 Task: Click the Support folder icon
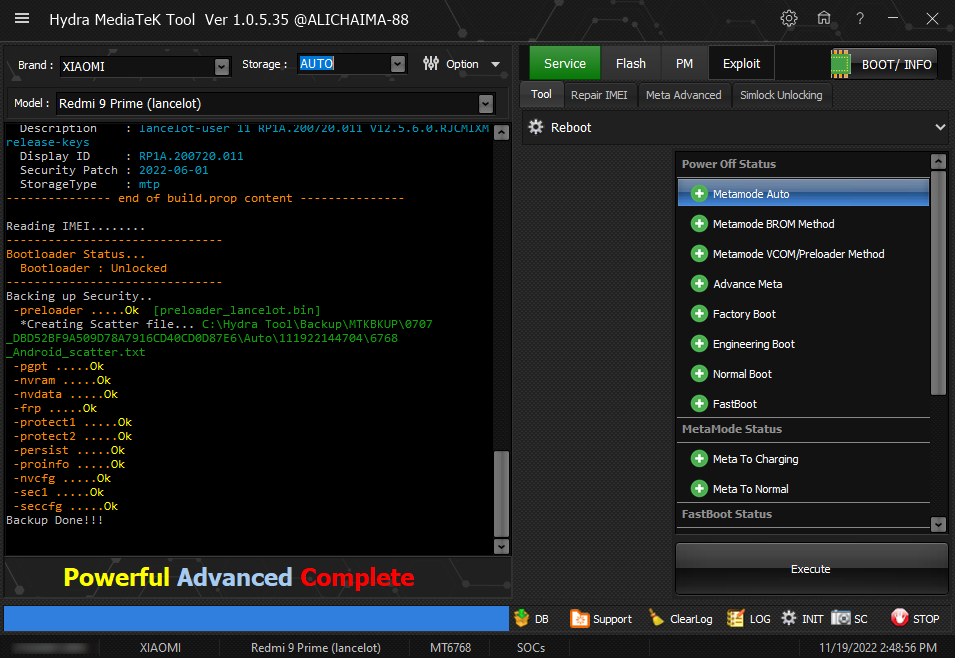pyautogui.click(x=579, y=618)
